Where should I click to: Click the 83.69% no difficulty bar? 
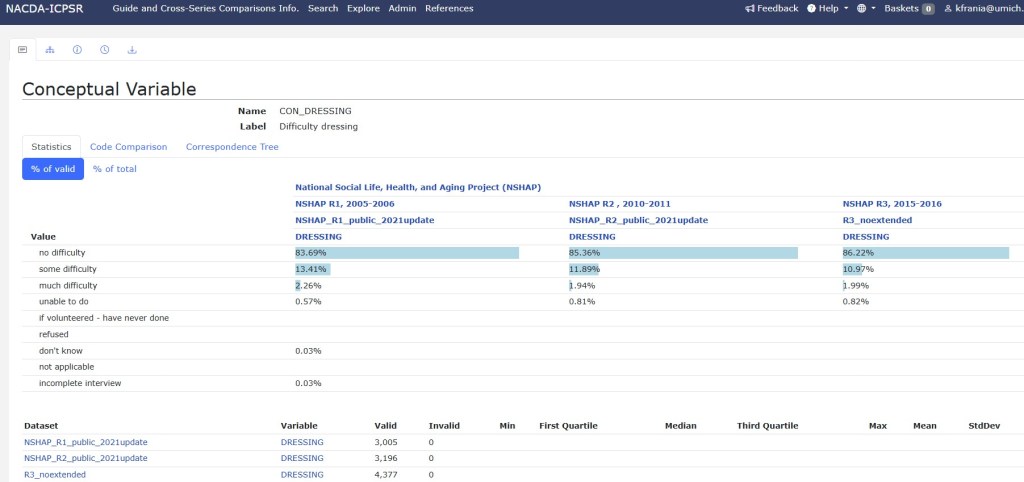(x=407, y=253)
